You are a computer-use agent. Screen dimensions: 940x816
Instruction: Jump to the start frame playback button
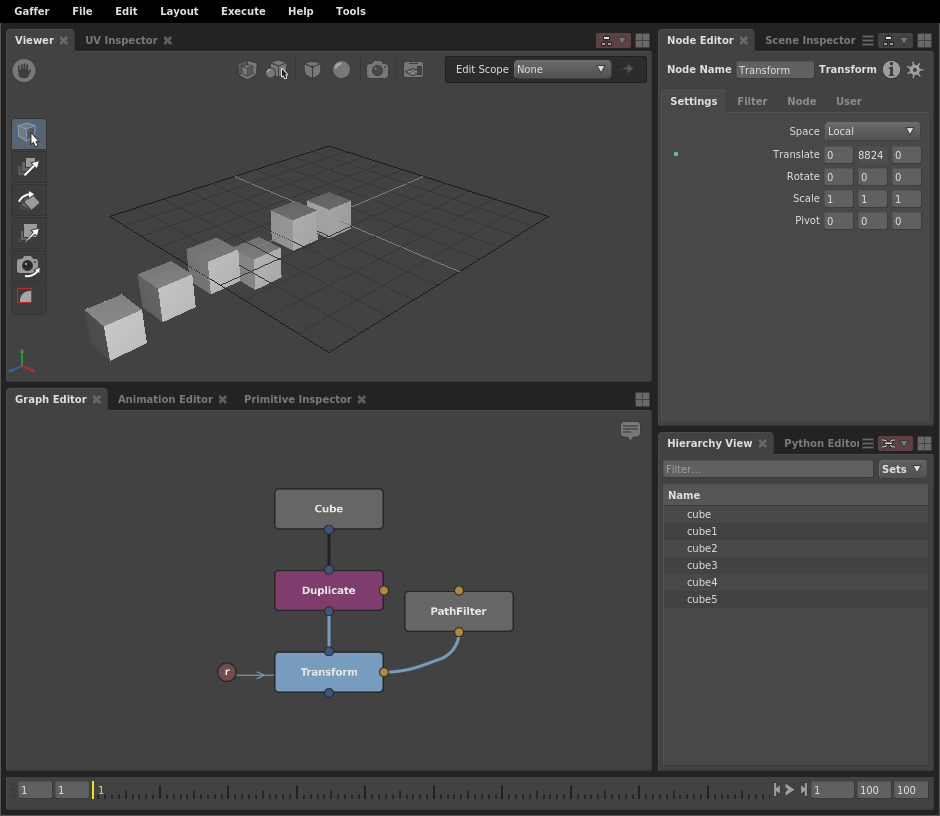777,790
